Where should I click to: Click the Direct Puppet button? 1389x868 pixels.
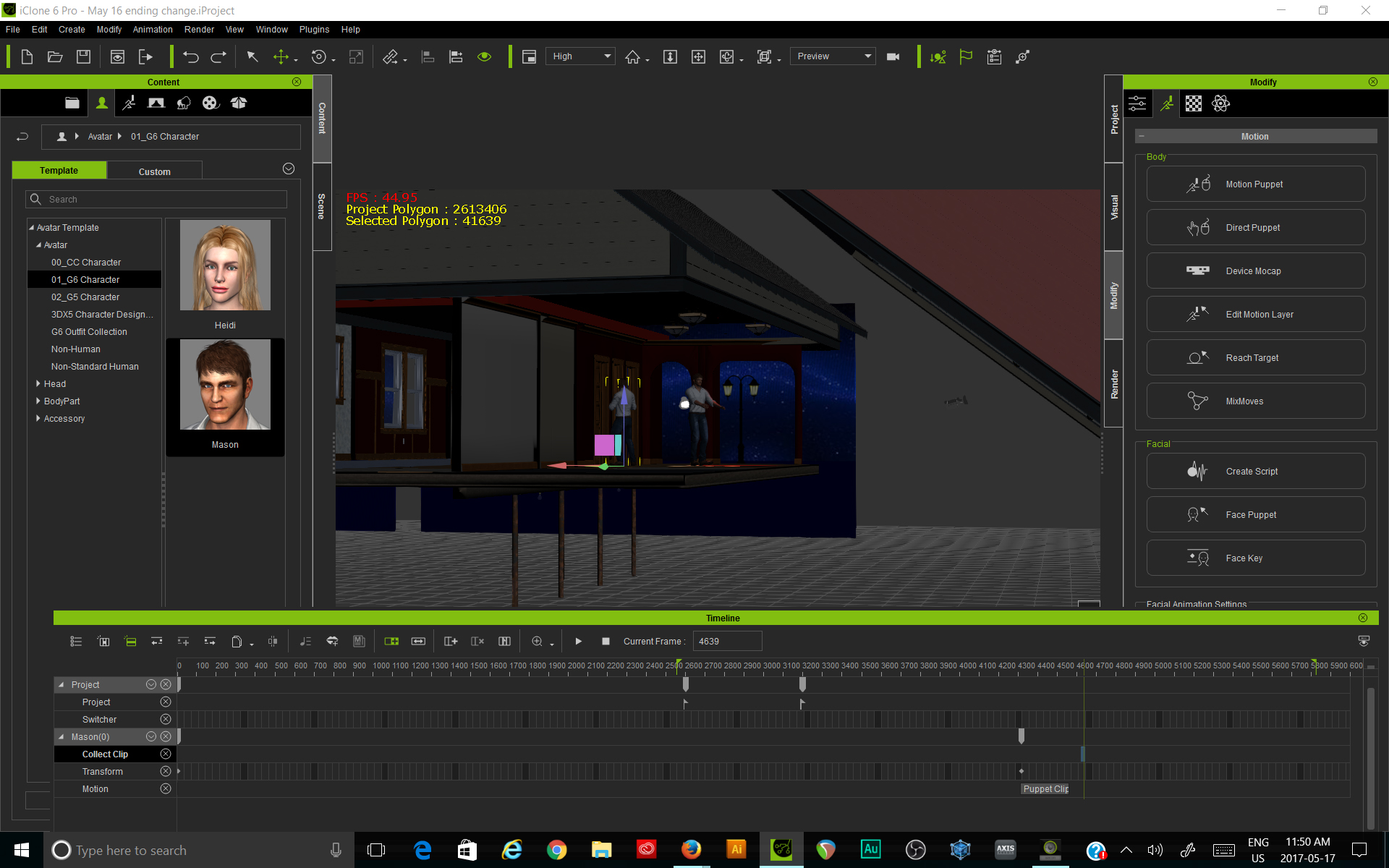pyautogui.click(x=1256, y=227)
